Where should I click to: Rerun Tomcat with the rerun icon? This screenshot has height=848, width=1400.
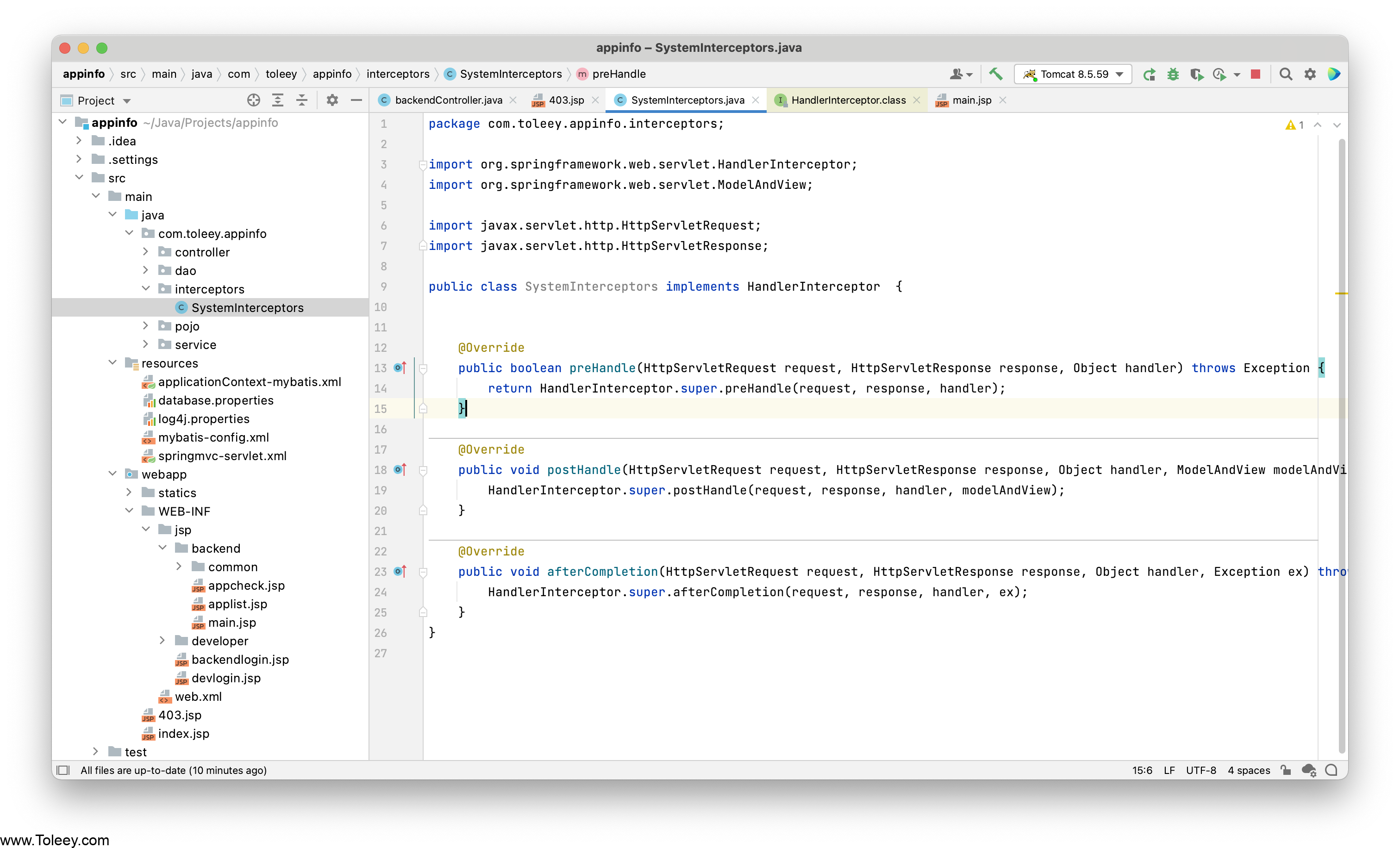click(1149, 75)
